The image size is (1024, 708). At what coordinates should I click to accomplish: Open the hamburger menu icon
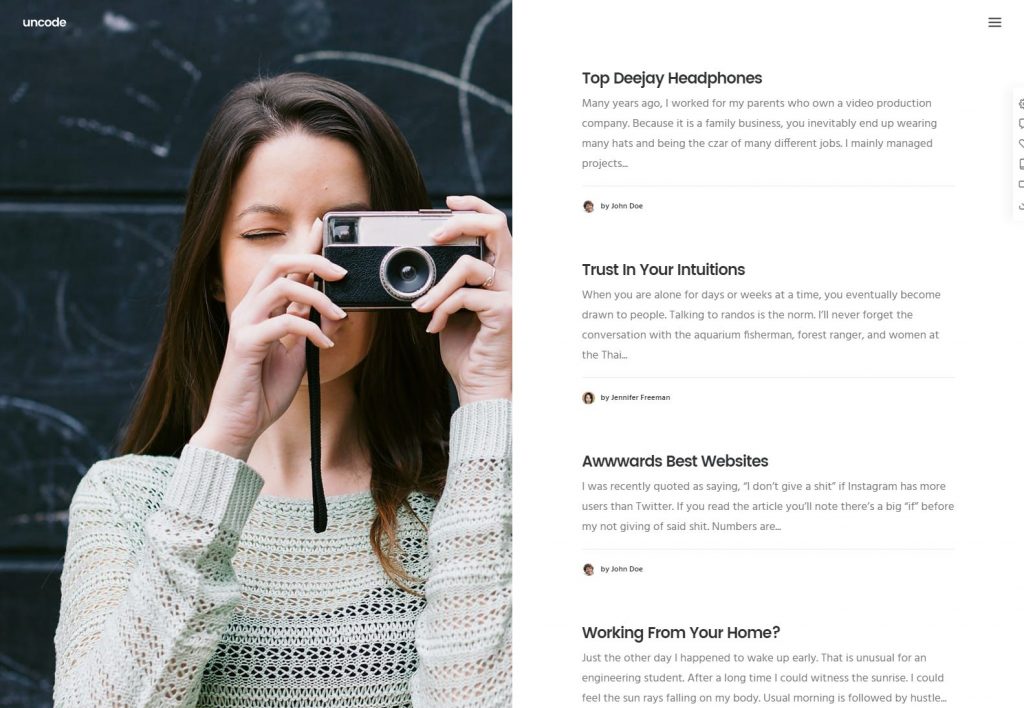[994, 22]
